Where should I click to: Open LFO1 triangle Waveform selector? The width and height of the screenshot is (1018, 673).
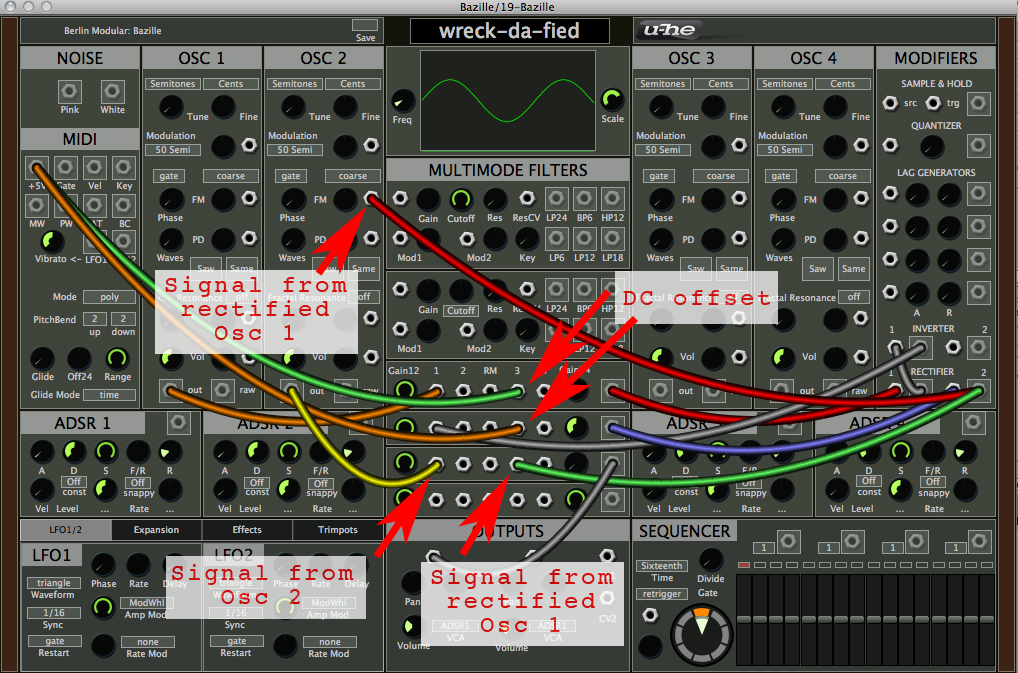(54, 583)
